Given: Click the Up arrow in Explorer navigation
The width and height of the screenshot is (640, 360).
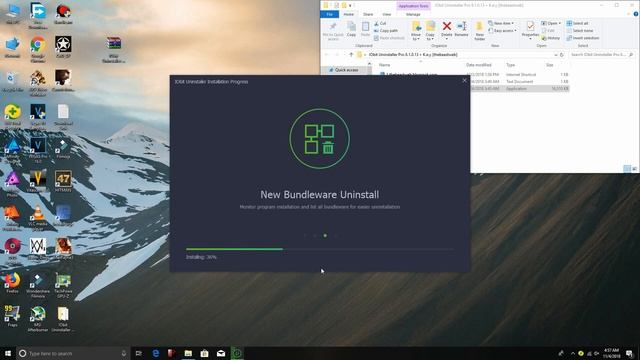Looking at the screenshot, I should (x=351, y=54).
